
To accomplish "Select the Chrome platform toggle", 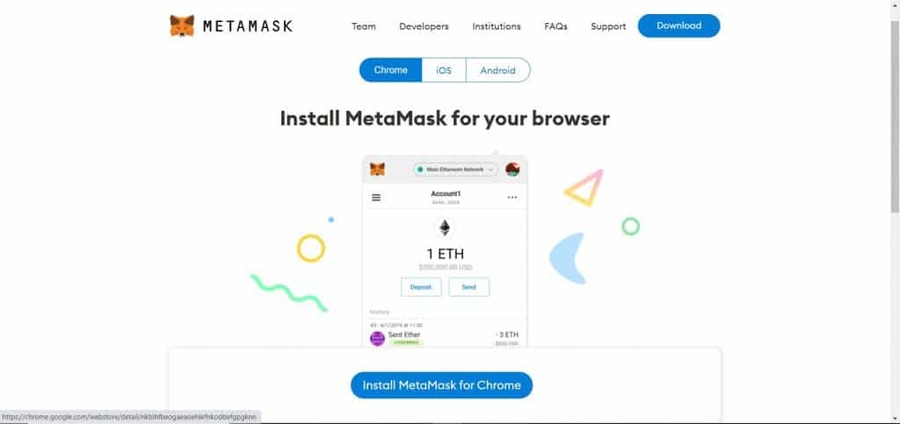I will tap(390, 70).
